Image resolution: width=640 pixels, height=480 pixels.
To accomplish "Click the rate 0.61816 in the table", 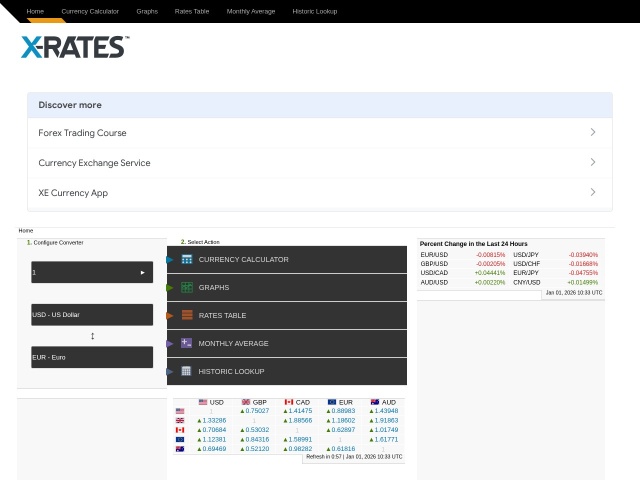I will [343, 449].
